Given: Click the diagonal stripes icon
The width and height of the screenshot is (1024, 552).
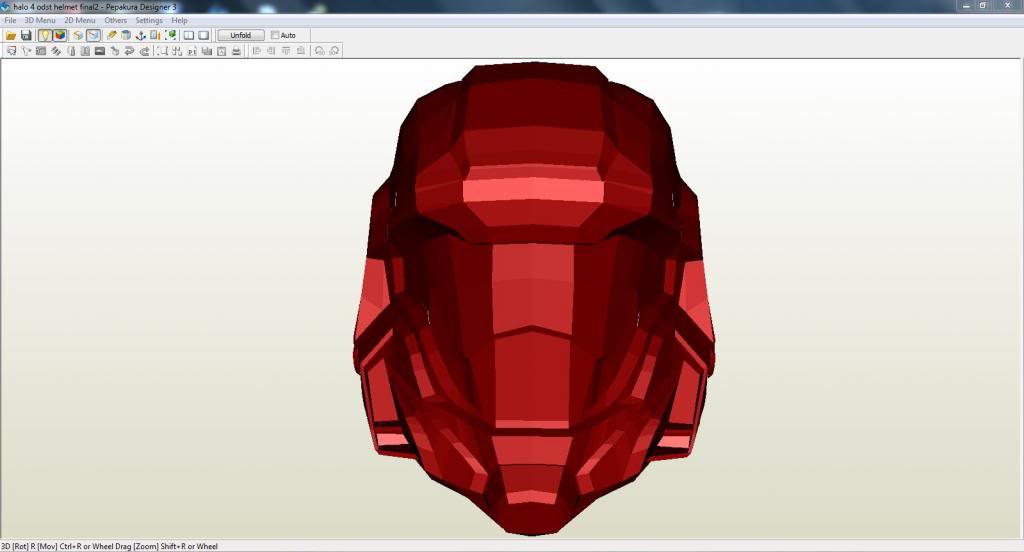Looking at the screenshot, I should [x=56, y=51].
